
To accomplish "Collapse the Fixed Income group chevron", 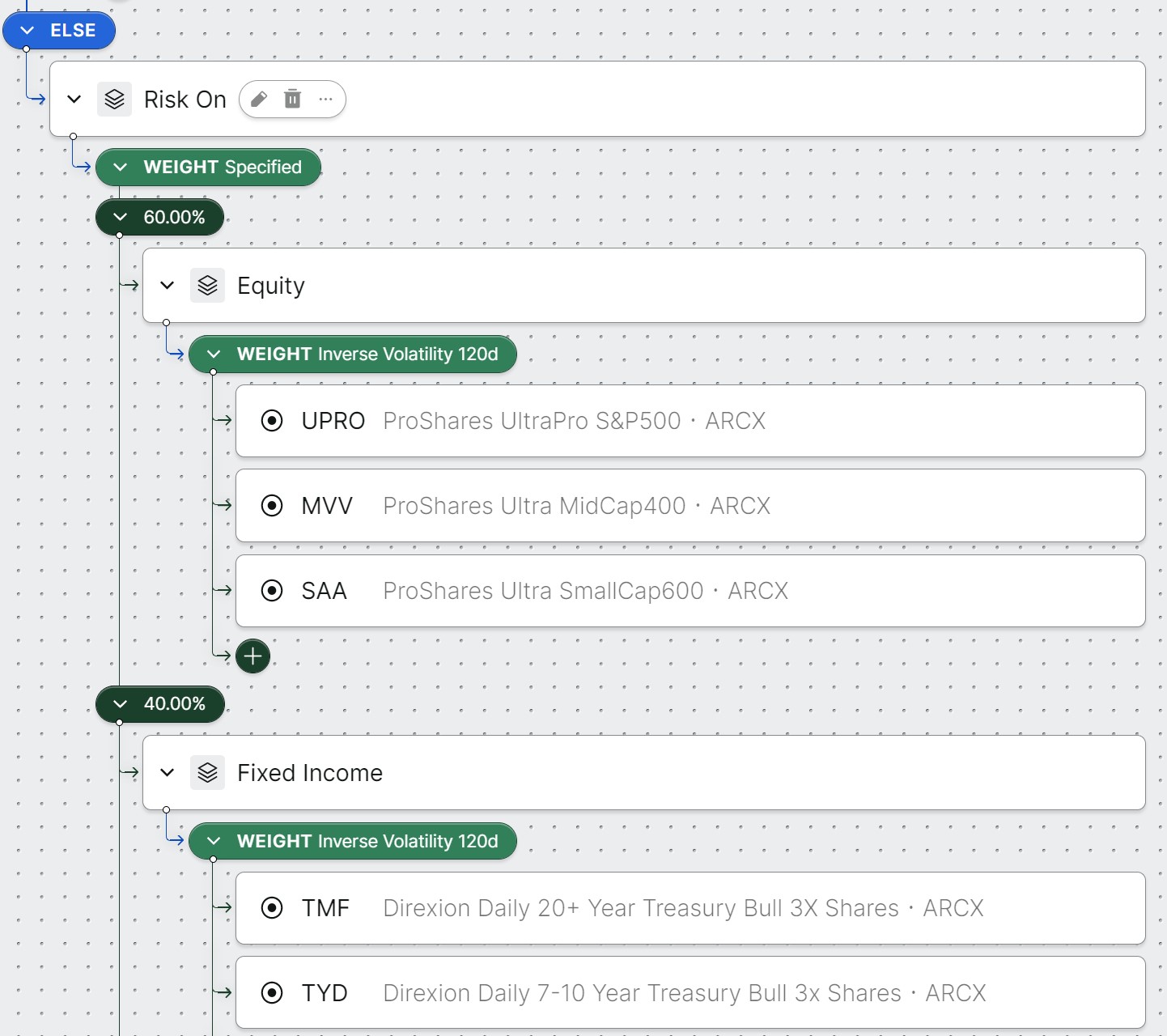I will coord(168,773).
